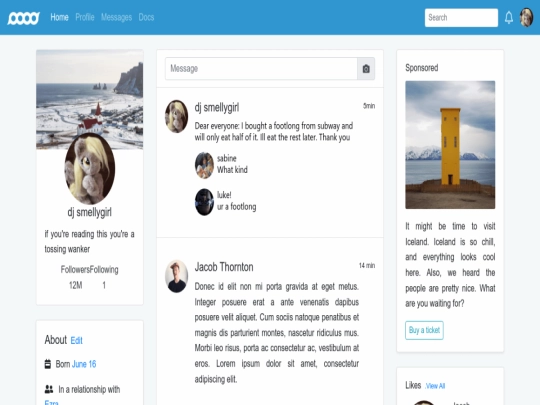Open the sponsored yellow tower image
This screenshot has height=405, width=540.
pyautogui.click(x=450, y=145)
